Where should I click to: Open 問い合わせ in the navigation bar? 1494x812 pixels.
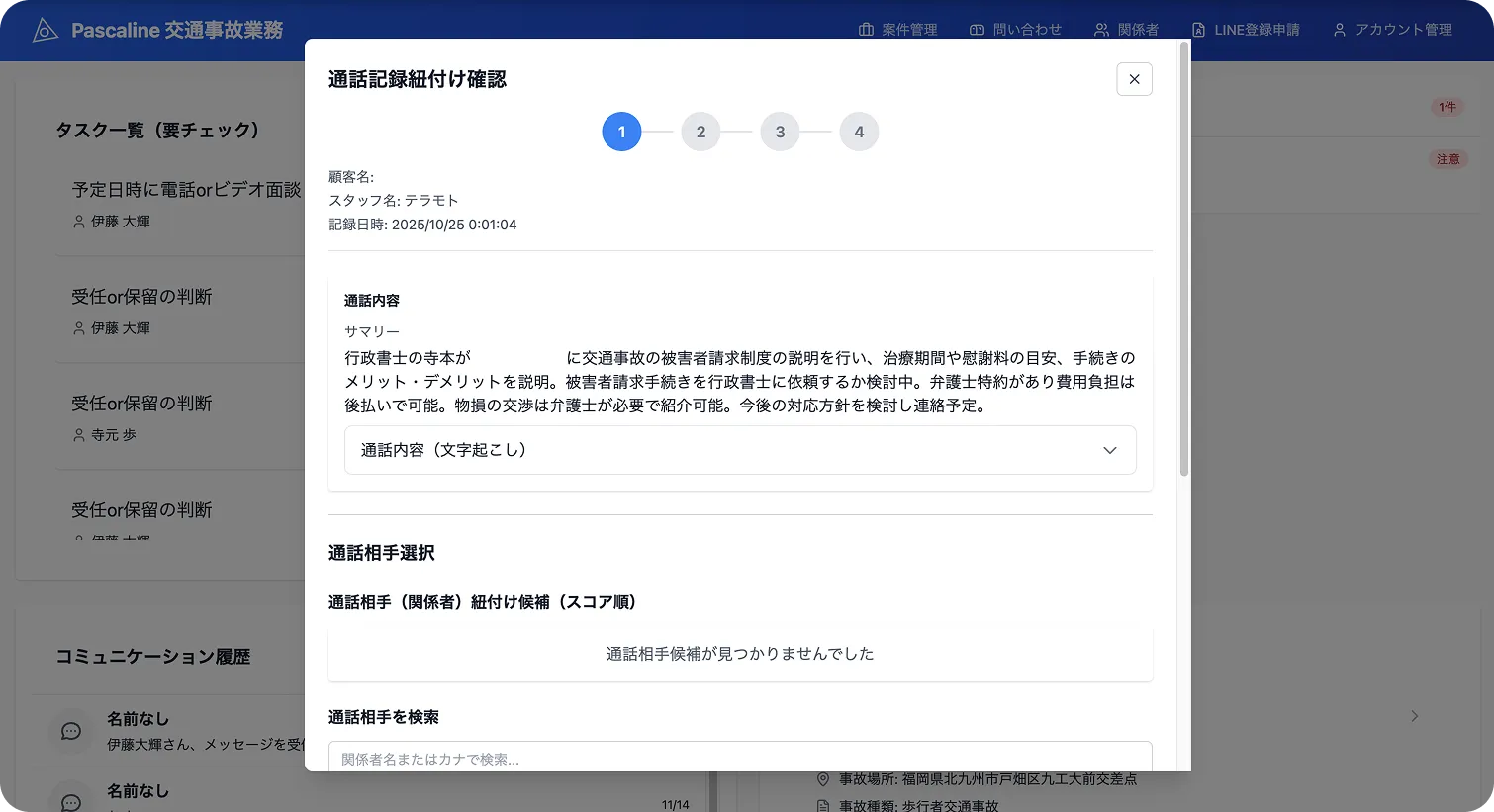[1016, 29]
